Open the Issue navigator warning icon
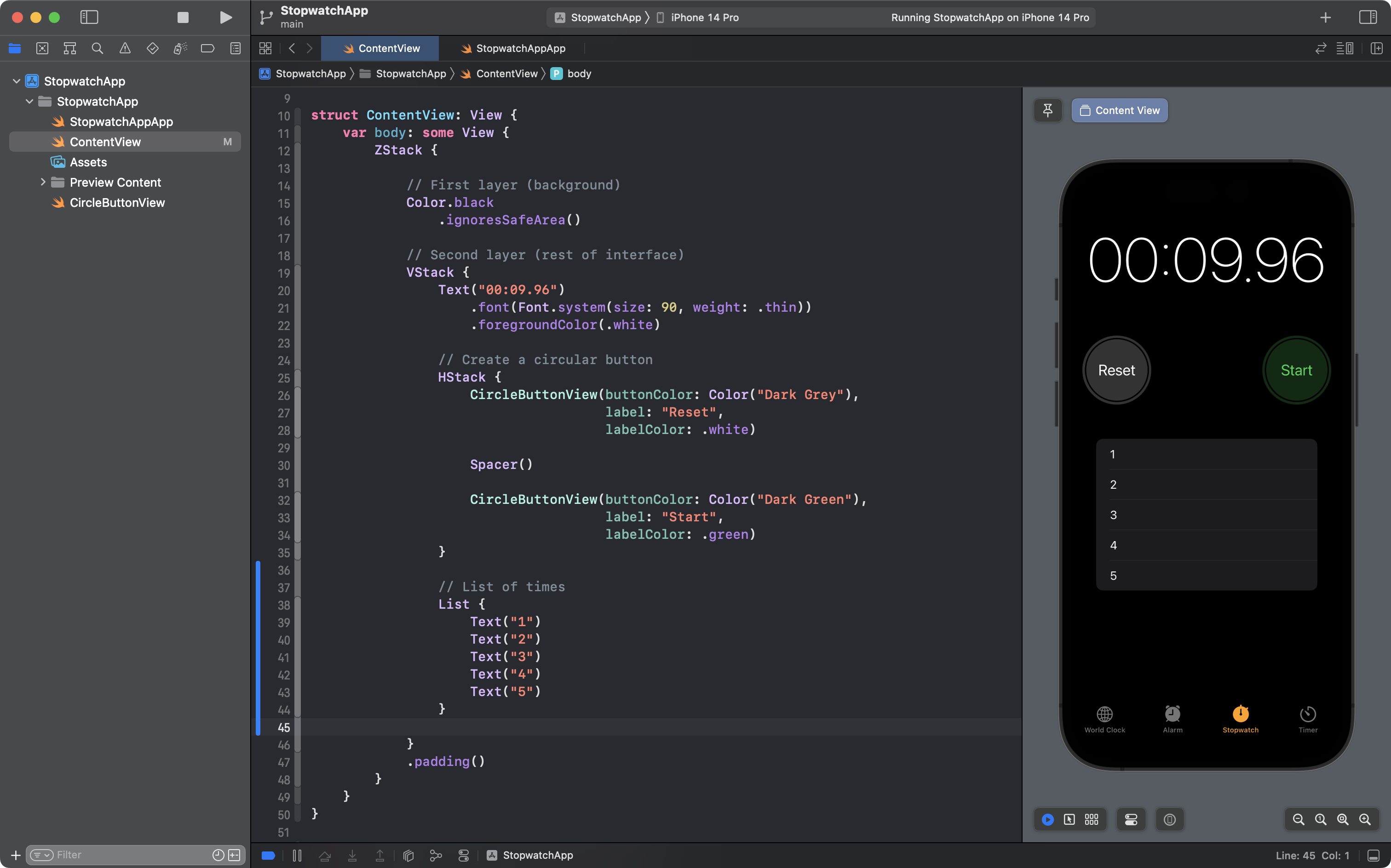The image size is (1391, 868). pyautogui.click(x=125, y=48)
